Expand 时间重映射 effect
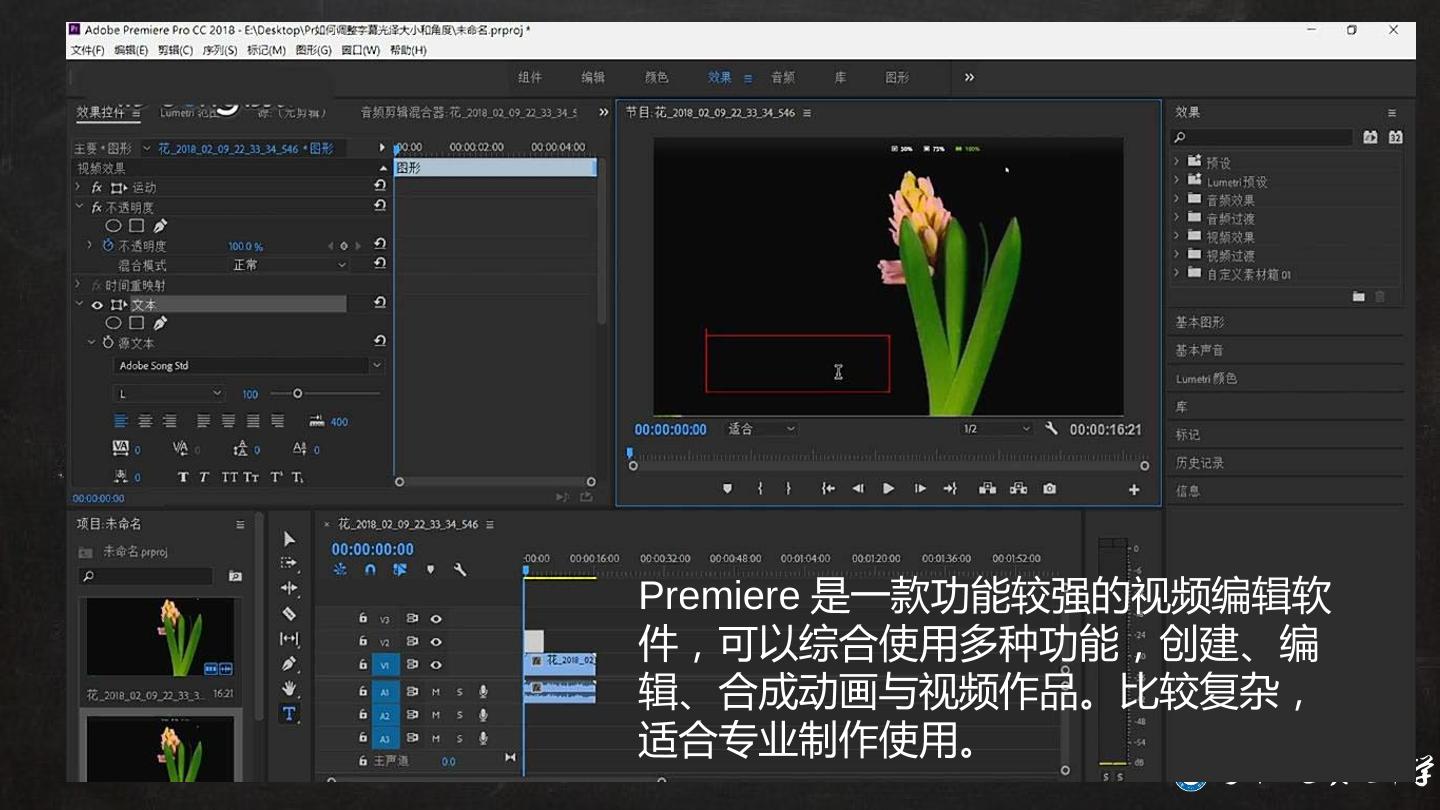 [79, 285]
